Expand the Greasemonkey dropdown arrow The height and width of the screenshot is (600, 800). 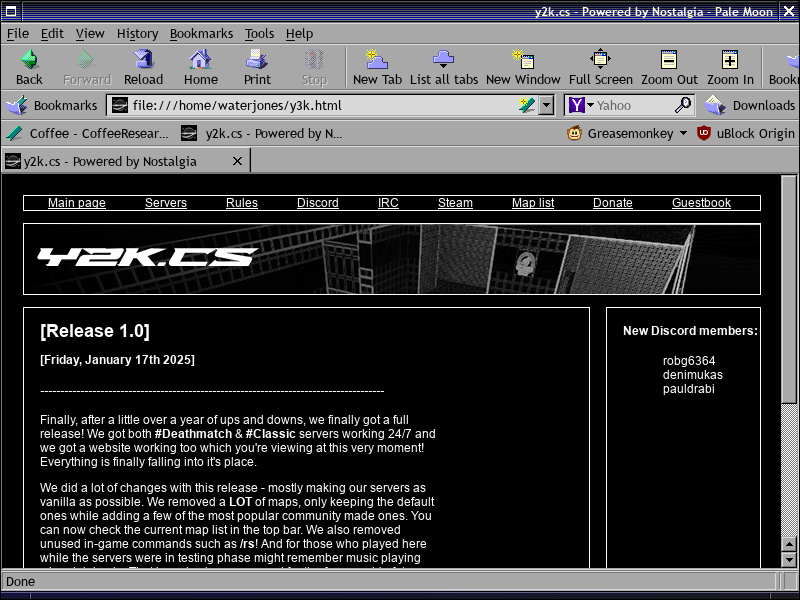click(x=683, y=133)
